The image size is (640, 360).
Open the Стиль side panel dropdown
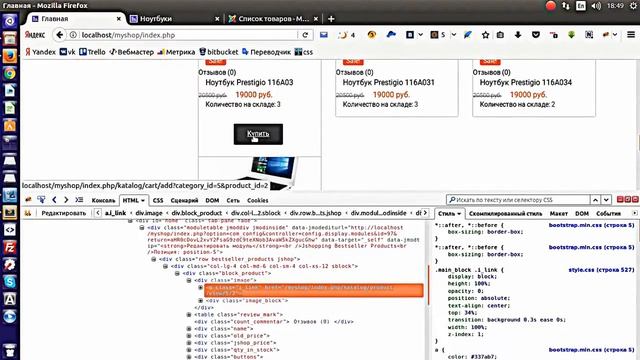[x=459, y=213]
